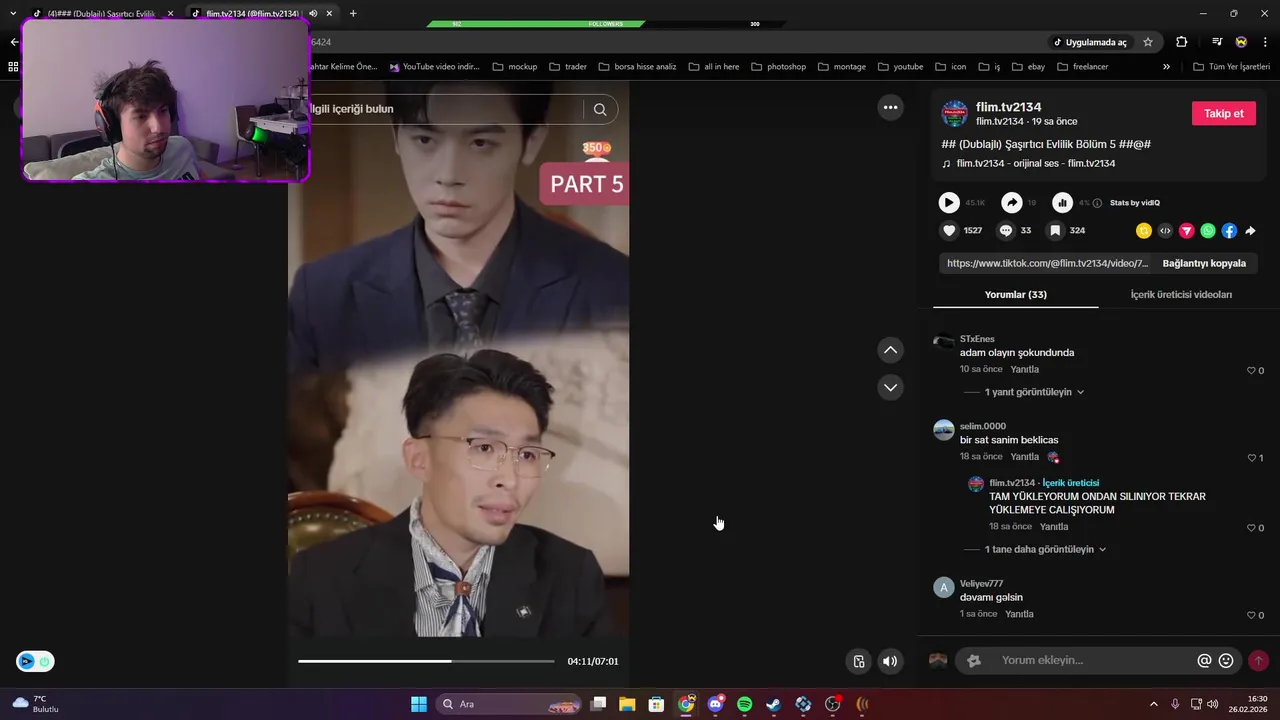Go to next video with down arrow

890,387
